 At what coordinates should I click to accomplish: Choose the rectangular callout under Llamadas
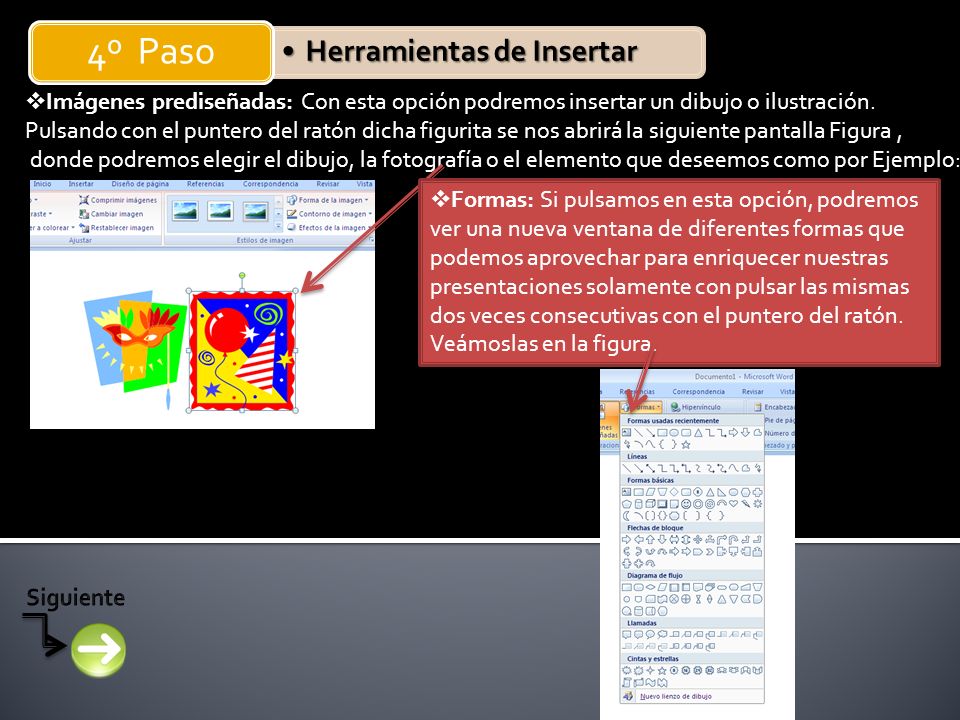coord(626,634)
